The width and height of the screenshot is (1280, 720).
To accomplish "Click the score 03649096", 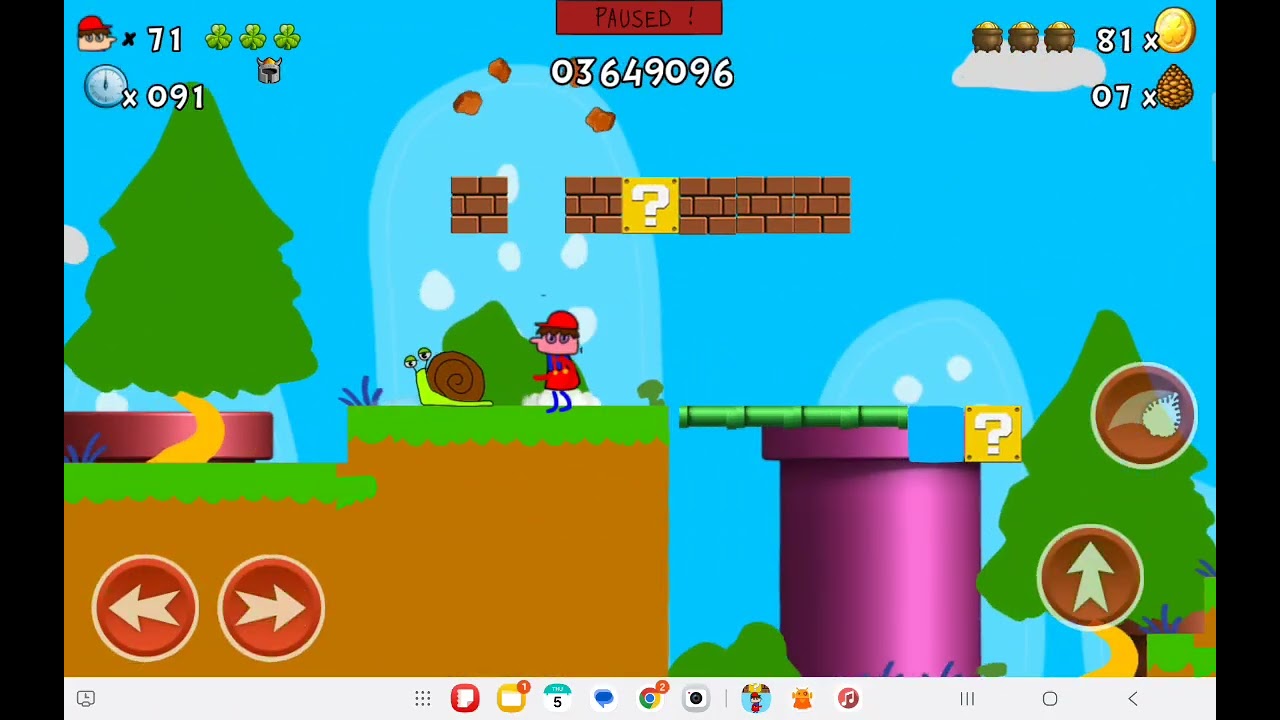I will click(x=641, y=73).
